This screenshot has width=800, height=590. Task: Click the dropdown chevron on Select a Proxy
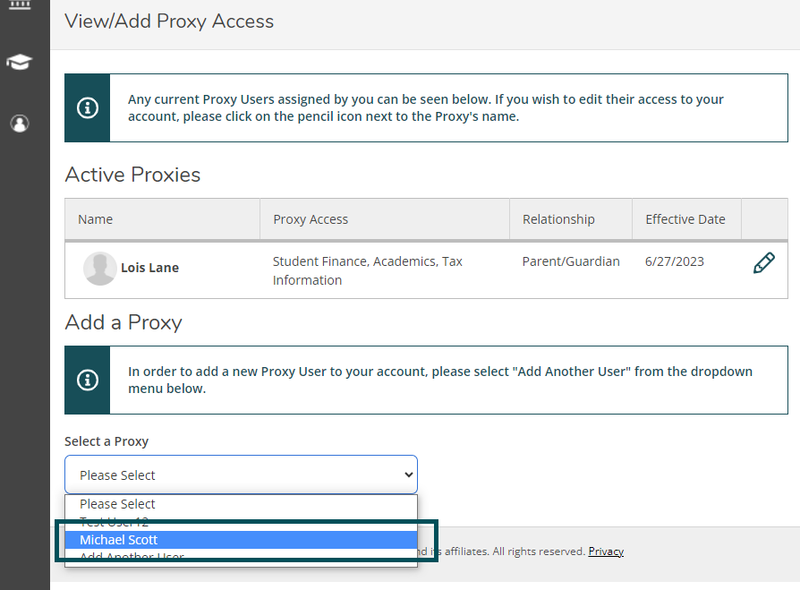coord(406,474)
